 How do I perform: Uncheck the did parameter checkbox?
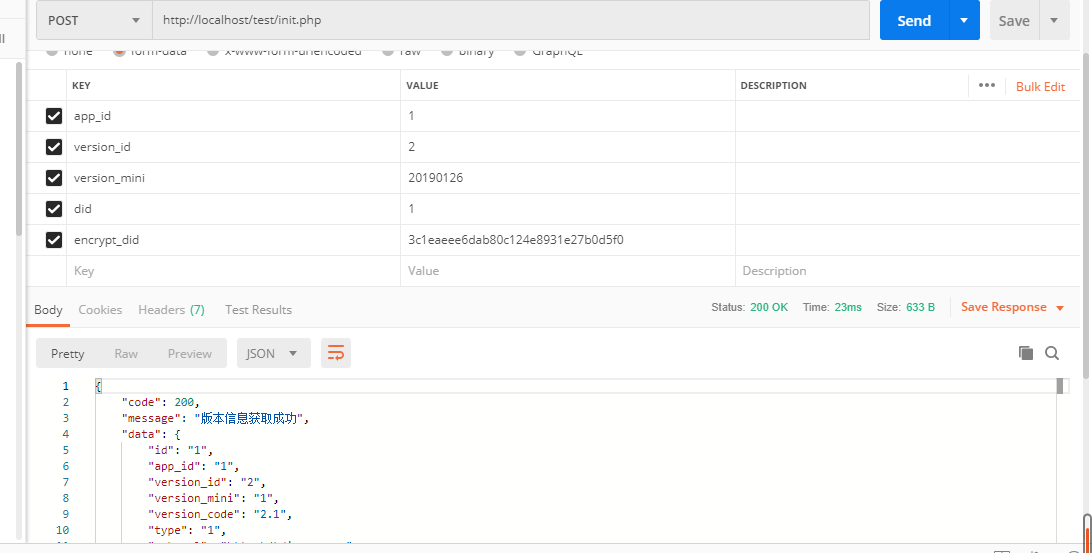[54, 209]
